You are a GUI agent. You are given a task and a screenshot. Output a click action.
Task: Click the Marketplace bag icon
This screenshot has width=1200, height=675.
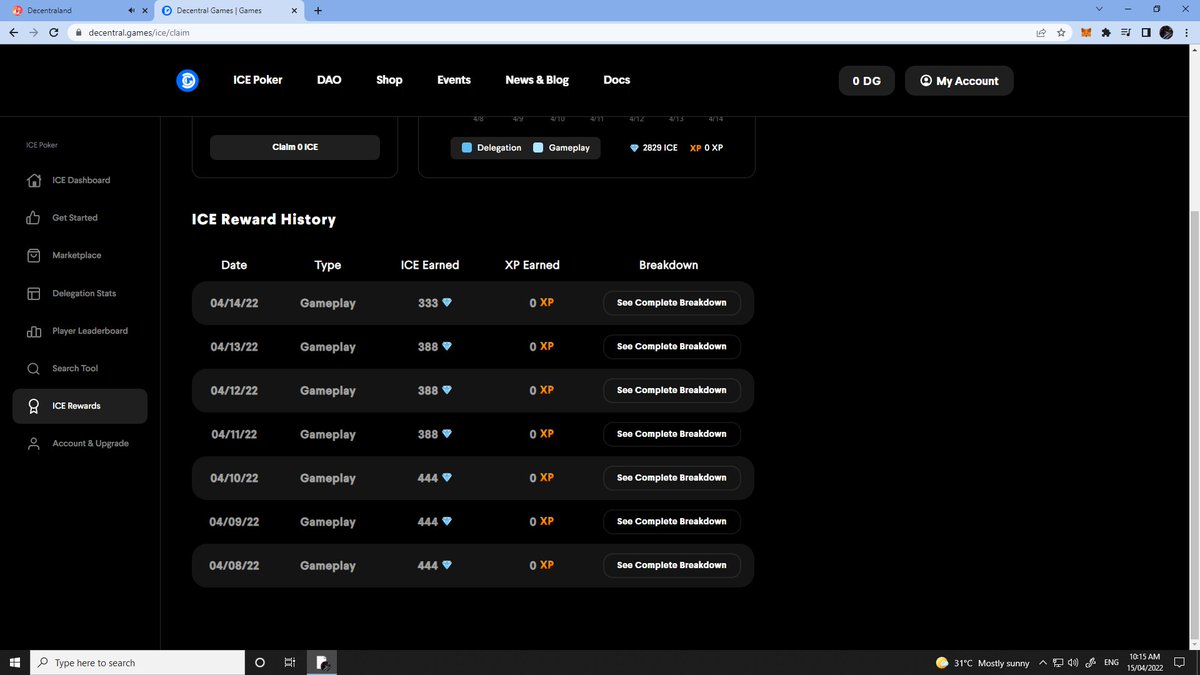tap(33, 255)
